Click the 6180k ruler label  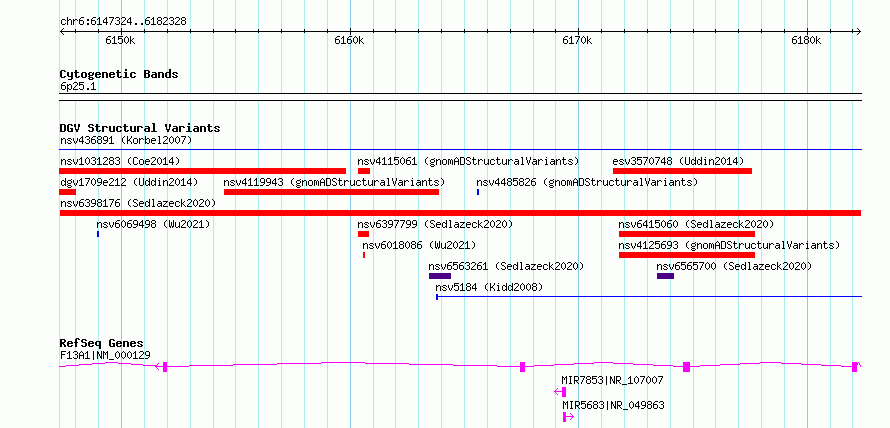click(x=806, y=41)
